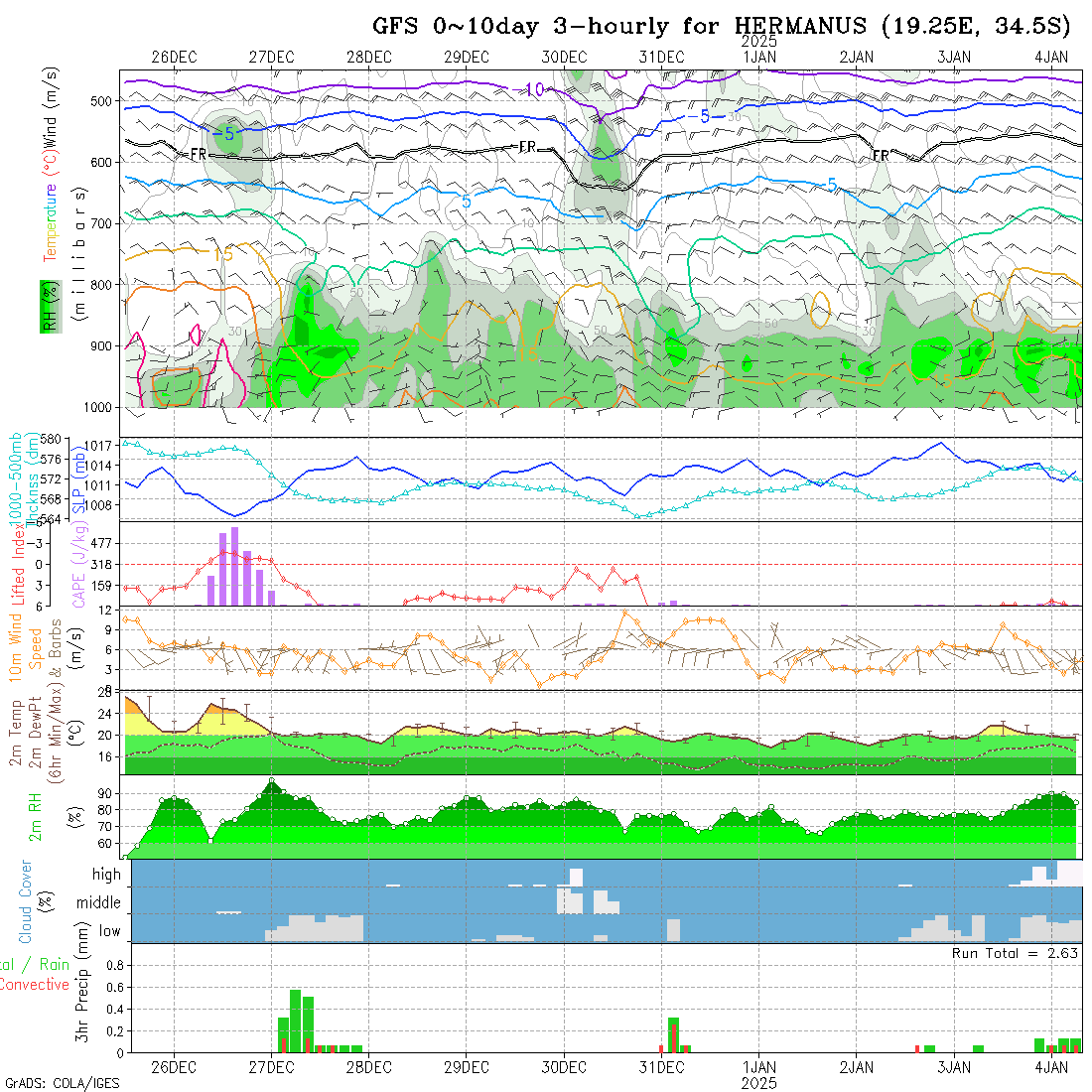Click the 'GrADS: COLA/IGES' credit text
This screenshot has height=1092, width=1092.
pyautogui.click(x=62, y=1083)
